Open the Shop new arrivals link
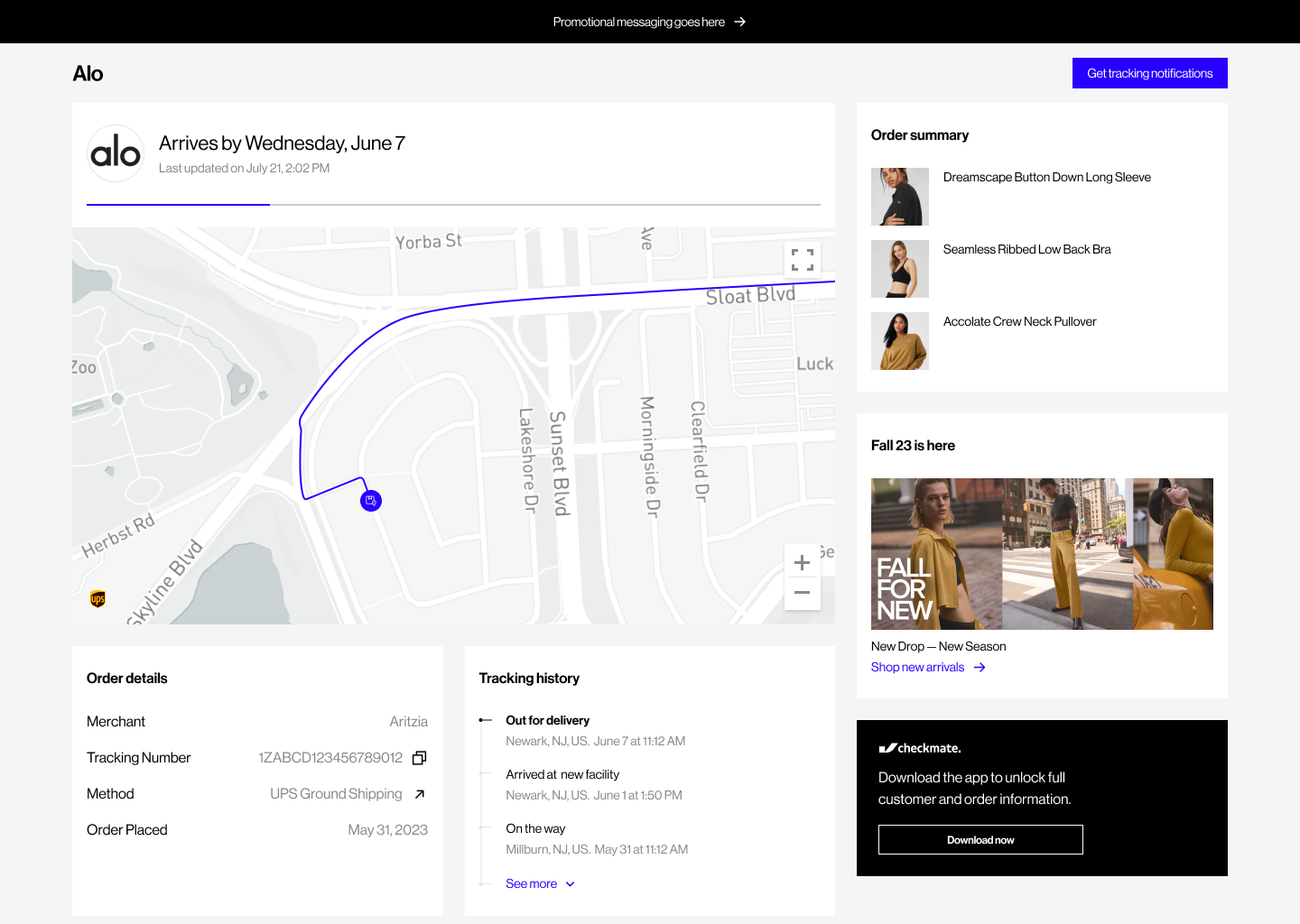The width and height of the screenshot is (1300, 924). pos(928,667)
